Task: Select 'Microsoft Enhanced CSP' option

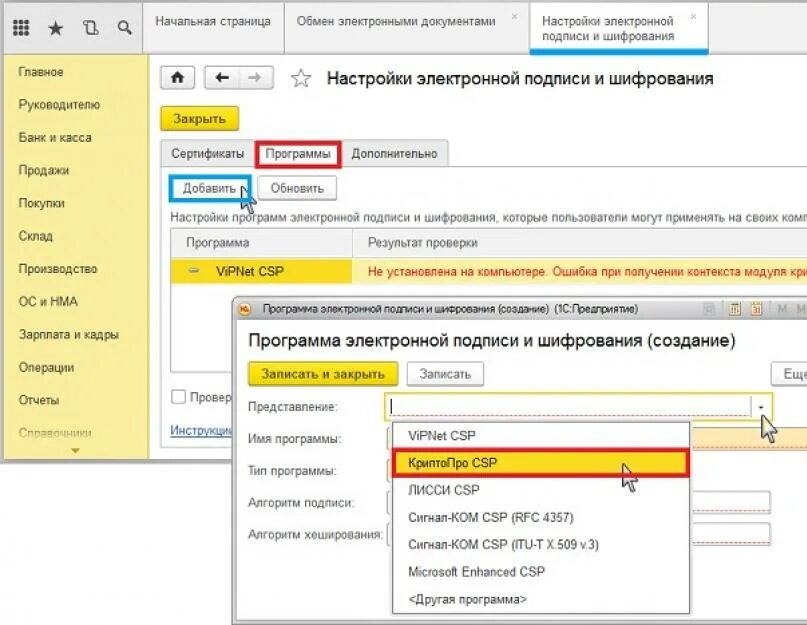Action: tap(540, 571)
